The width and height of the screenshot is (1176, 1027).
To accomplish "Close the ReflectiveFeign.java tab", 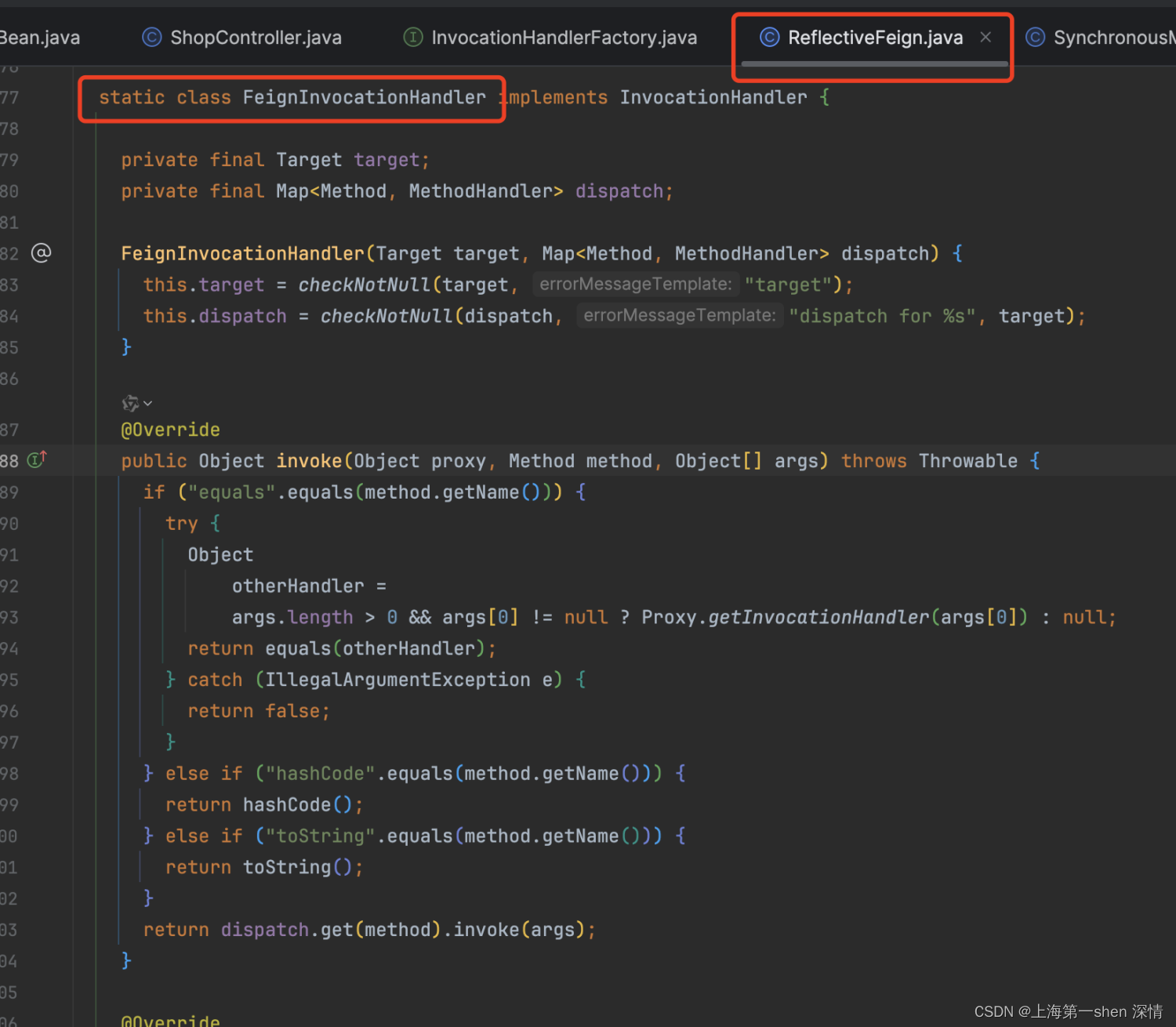I will [x=985, y=37].
